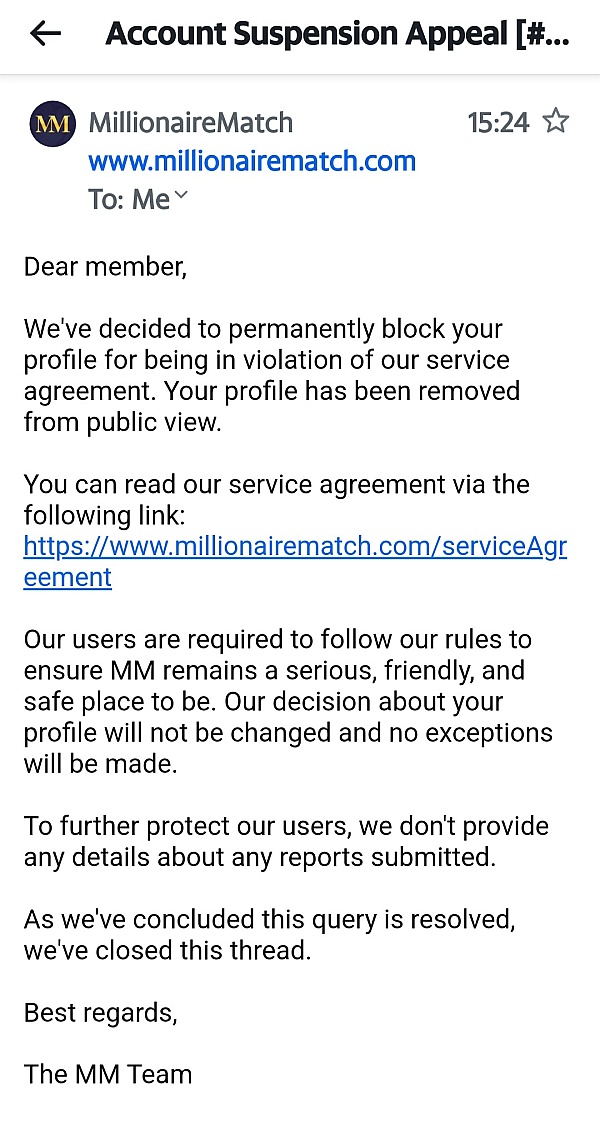Screen dimensions: 600x1125
Task: Click the 'Dear member,' greeting
Action: [x=105, y=267]
